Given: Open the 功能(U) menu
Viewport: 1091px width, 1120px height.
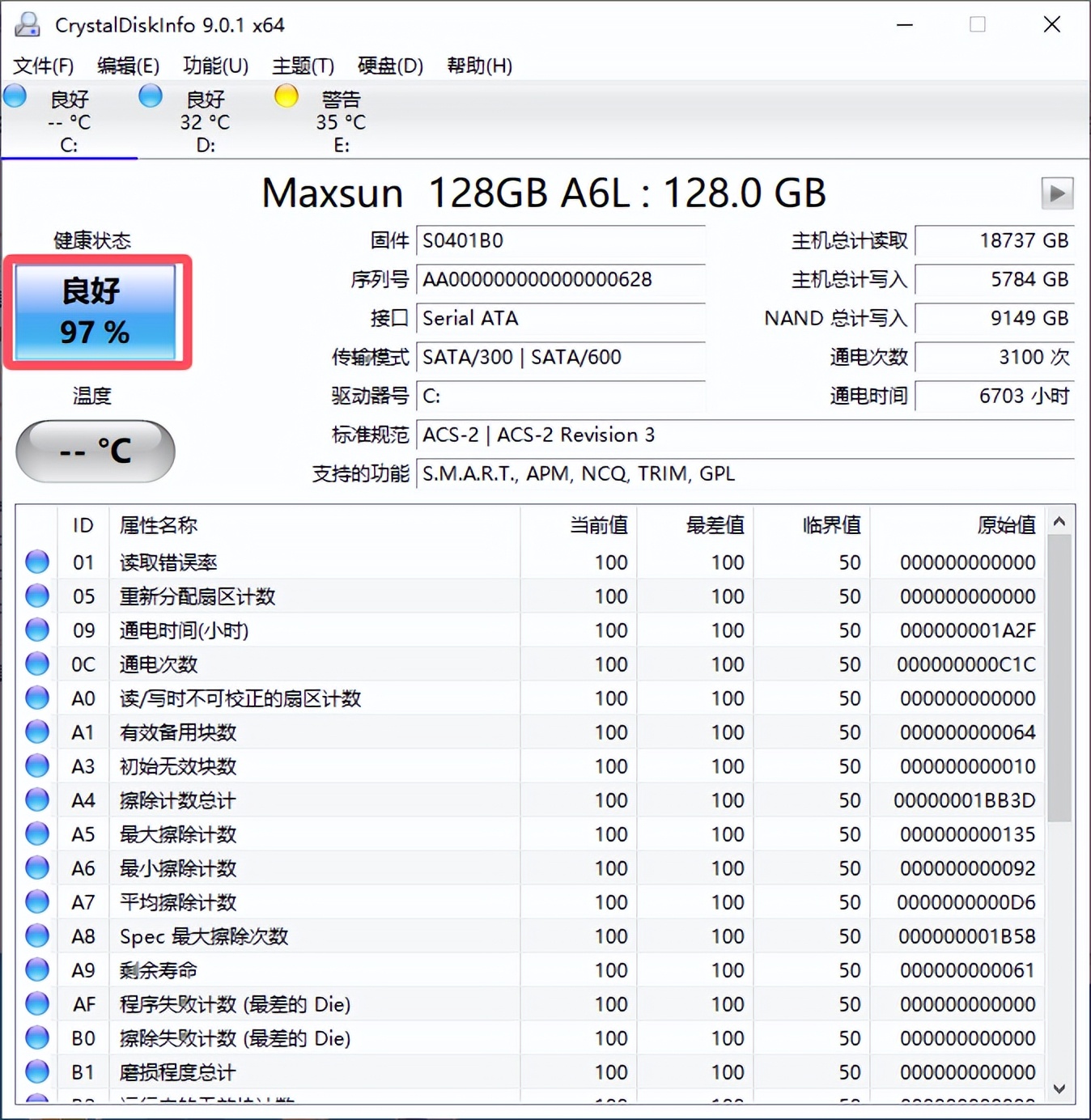Looking at the screenshot, I should tap(215, 66).
